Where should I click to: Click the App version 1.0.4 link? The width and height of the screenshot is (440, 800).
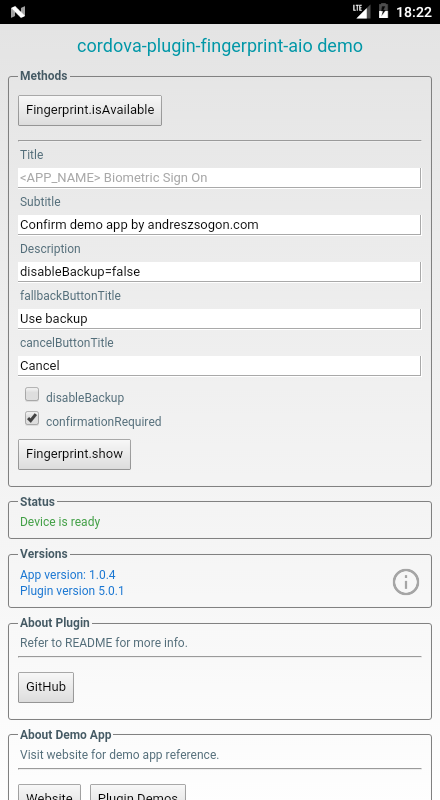pyautogui.click(x=68, y=575)
